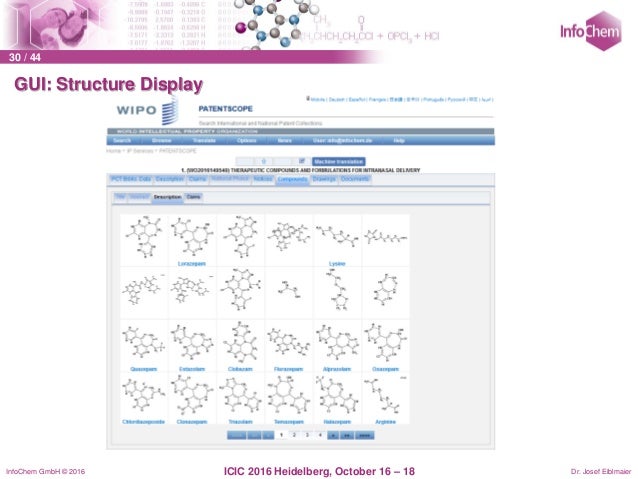Image resolution: width=638 pixels, height=479 pixels.
Task: Click the structure drawing above Arginine
Action: point(385,396)
